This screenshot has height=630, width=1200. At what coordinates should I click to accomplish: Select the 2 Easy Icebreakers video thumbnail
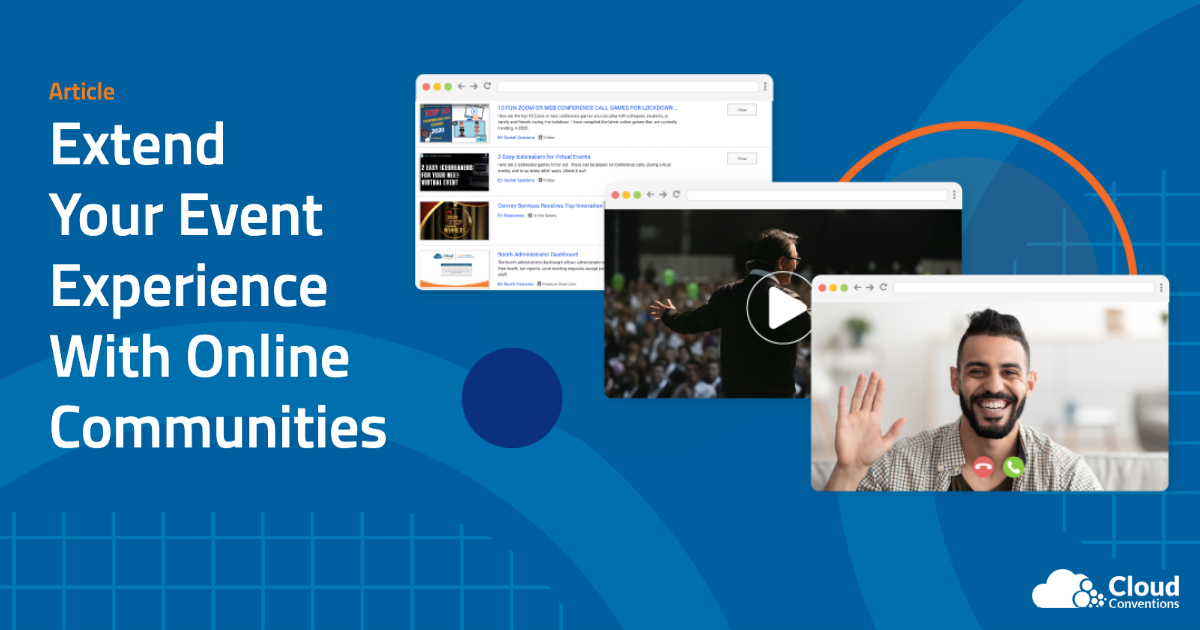[454, 172]
